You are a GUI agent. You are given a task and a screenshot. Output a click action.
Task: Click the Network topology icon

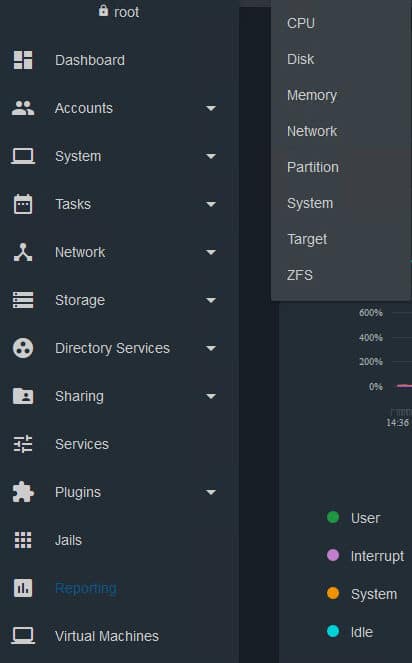(x=23, y=252)
